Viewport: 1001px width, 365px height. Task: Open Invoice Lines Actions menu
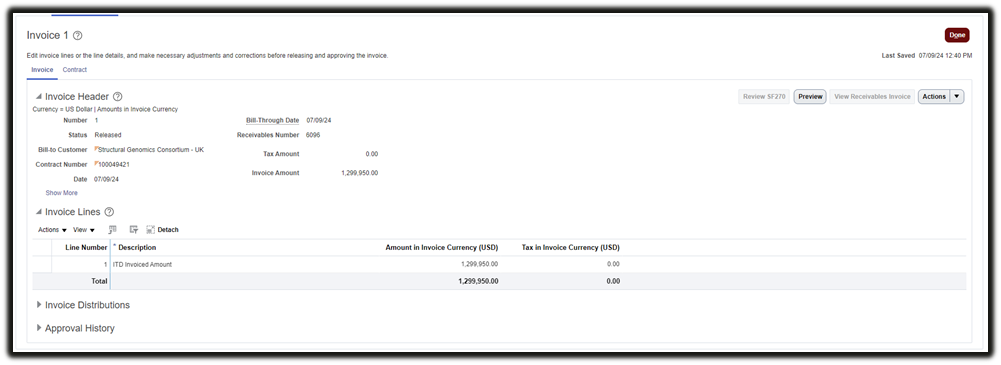[x=52, y=230]
